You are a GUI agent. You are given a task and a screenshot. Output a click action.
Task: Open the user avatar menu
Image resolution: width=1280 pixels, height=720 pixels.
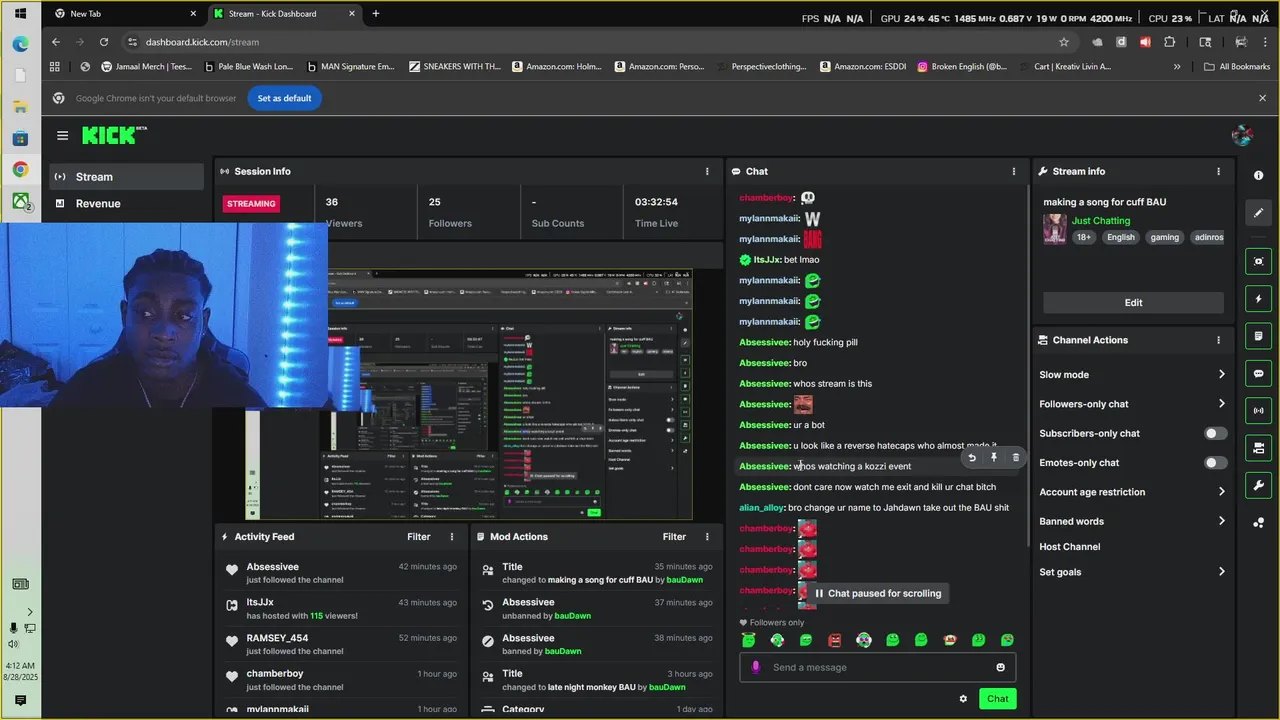(x=1243, y=135)
